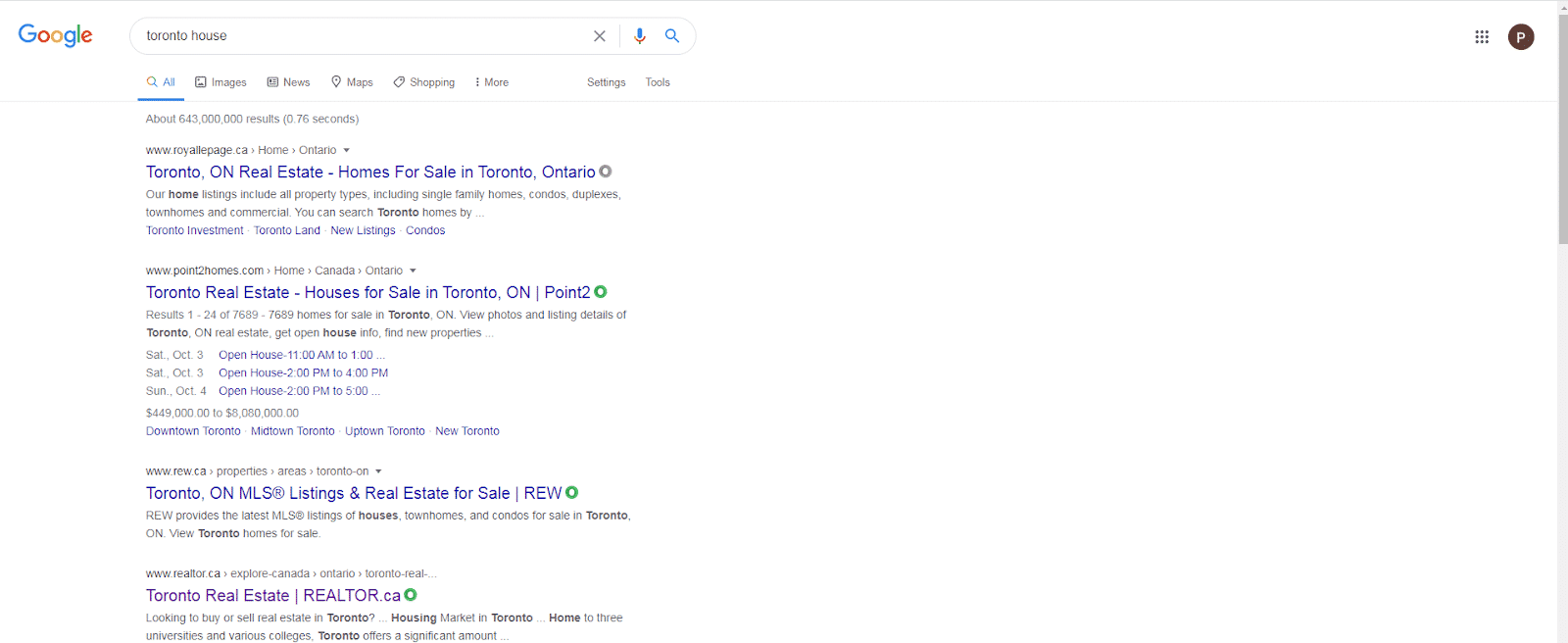Click the blue magnifier search button
Image resolution: width=1568 pixels, height=643 pixels.
click(672, 36)
